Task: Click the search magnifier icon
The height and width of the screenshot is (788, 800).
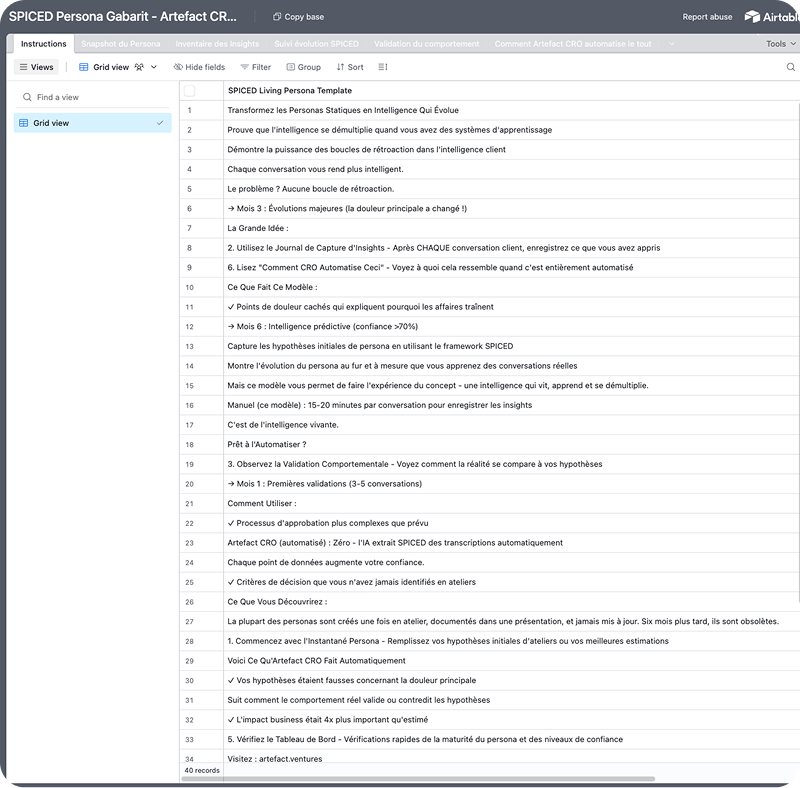Action: click(790, 67)
